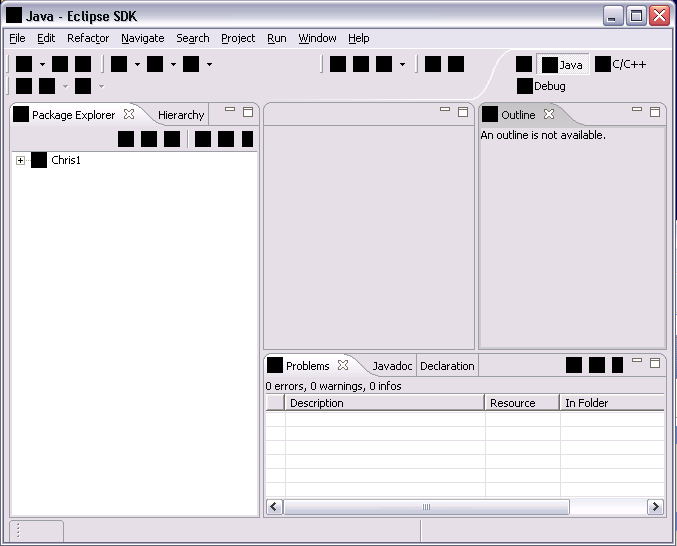Screen dimensions: 677x546
Task: Sort problems by the Resource column header
Action: pyautogui.click(x=522, y=403)
